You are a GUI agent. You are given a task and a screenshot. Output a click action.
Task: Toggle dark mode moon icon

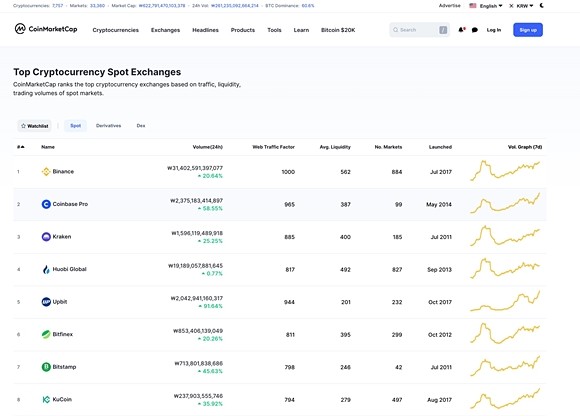(542, 6)
